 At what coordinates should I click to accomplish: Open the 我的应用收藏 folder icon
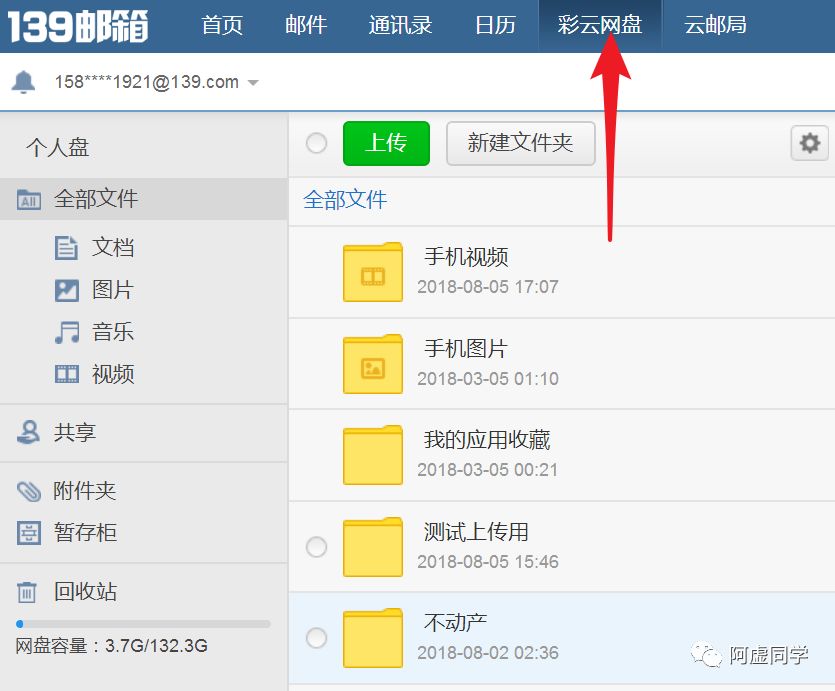373,455
